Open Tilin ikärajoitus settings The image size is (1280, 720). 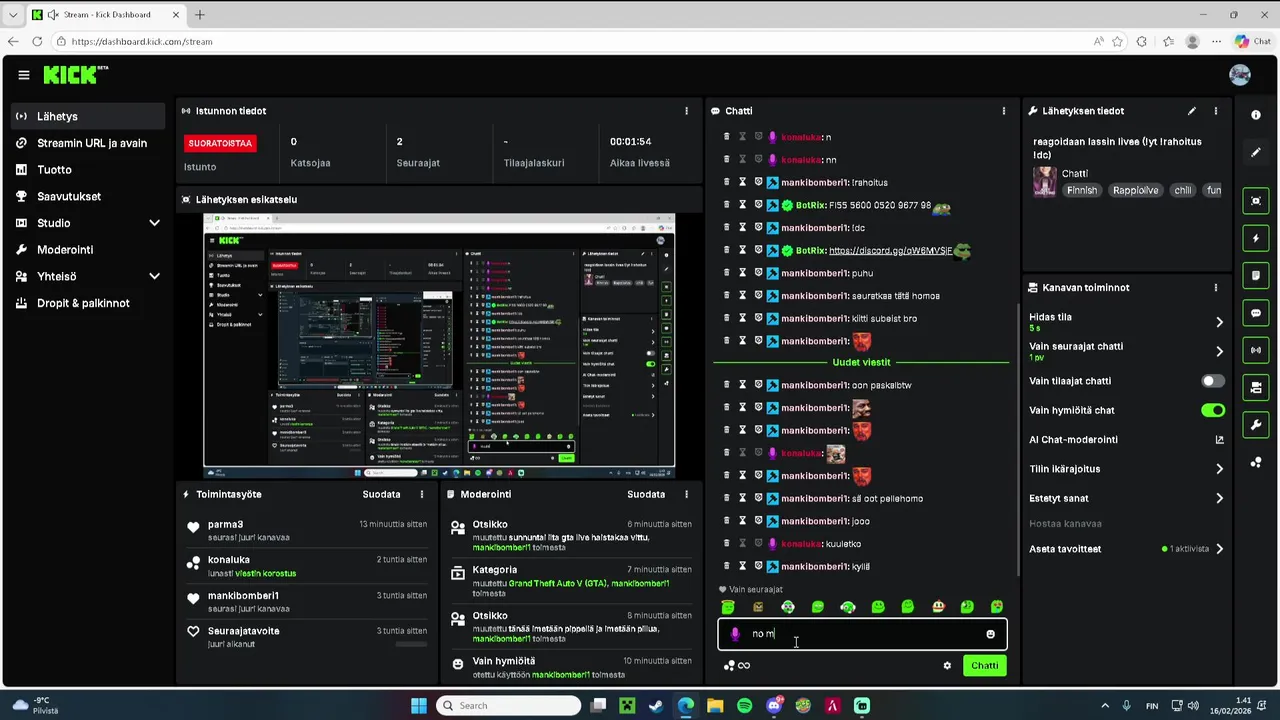click(x=1126, y=469)
